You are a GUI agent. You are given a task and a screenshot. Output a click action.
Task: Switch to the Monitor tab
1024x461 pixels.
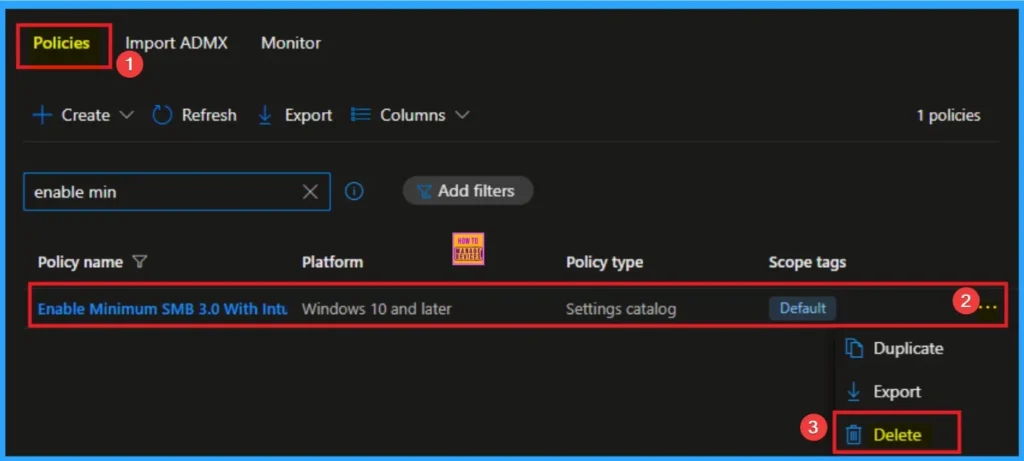[291, 43]
